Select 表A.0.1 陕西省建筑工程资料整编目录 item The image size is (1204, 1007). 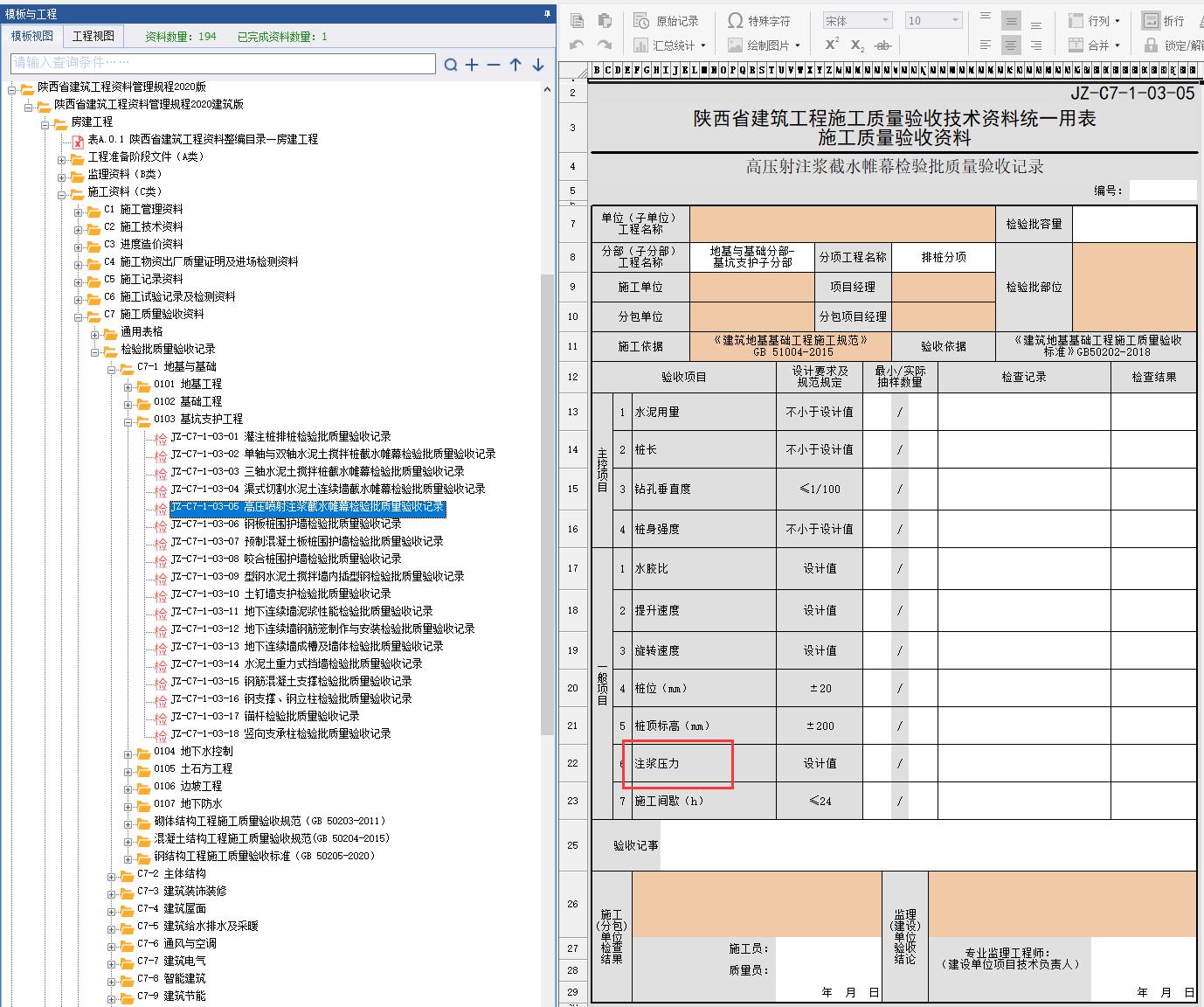[203, 139]
